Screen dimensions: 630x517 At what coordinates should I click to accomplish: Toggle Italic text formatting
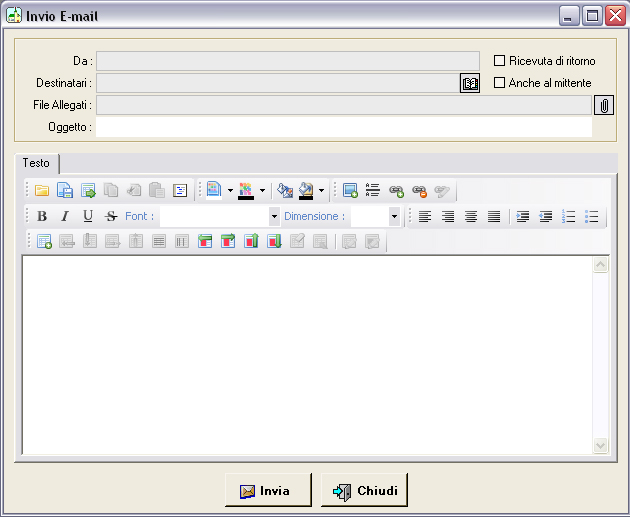[x=65, y=216]
